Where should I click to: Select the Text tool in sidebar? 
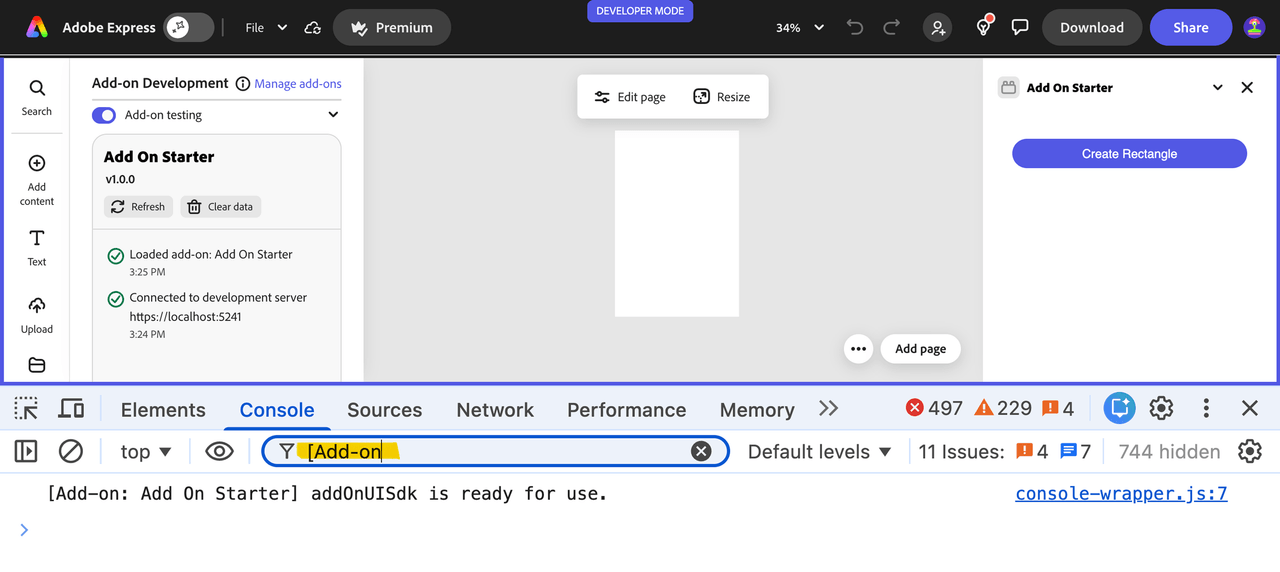(37, 247)
